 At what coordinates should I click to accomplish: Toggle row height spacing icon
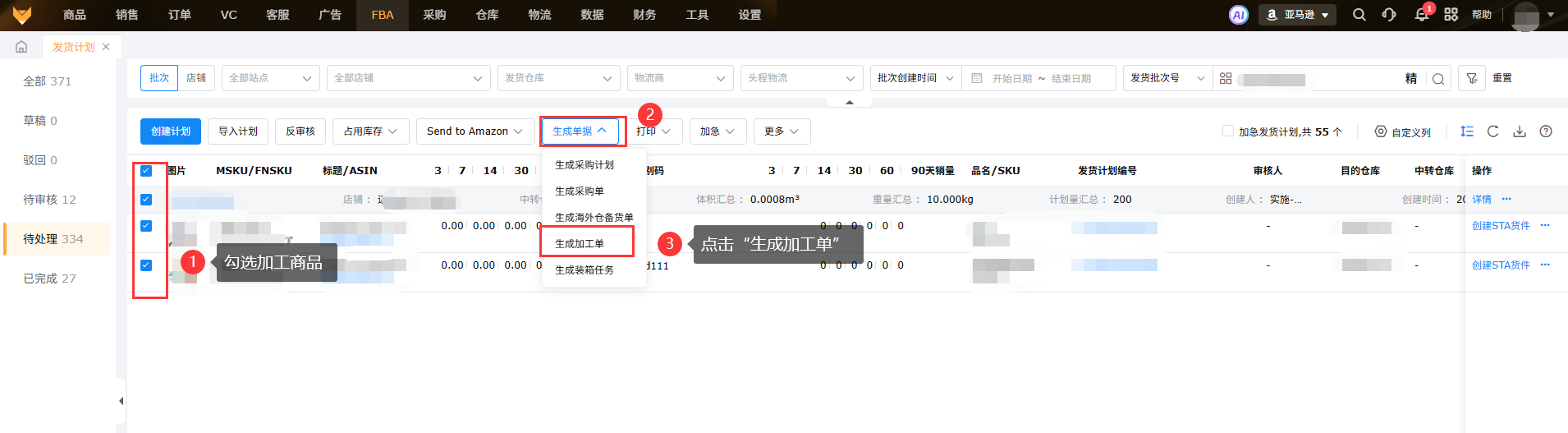coord(1467,131)
